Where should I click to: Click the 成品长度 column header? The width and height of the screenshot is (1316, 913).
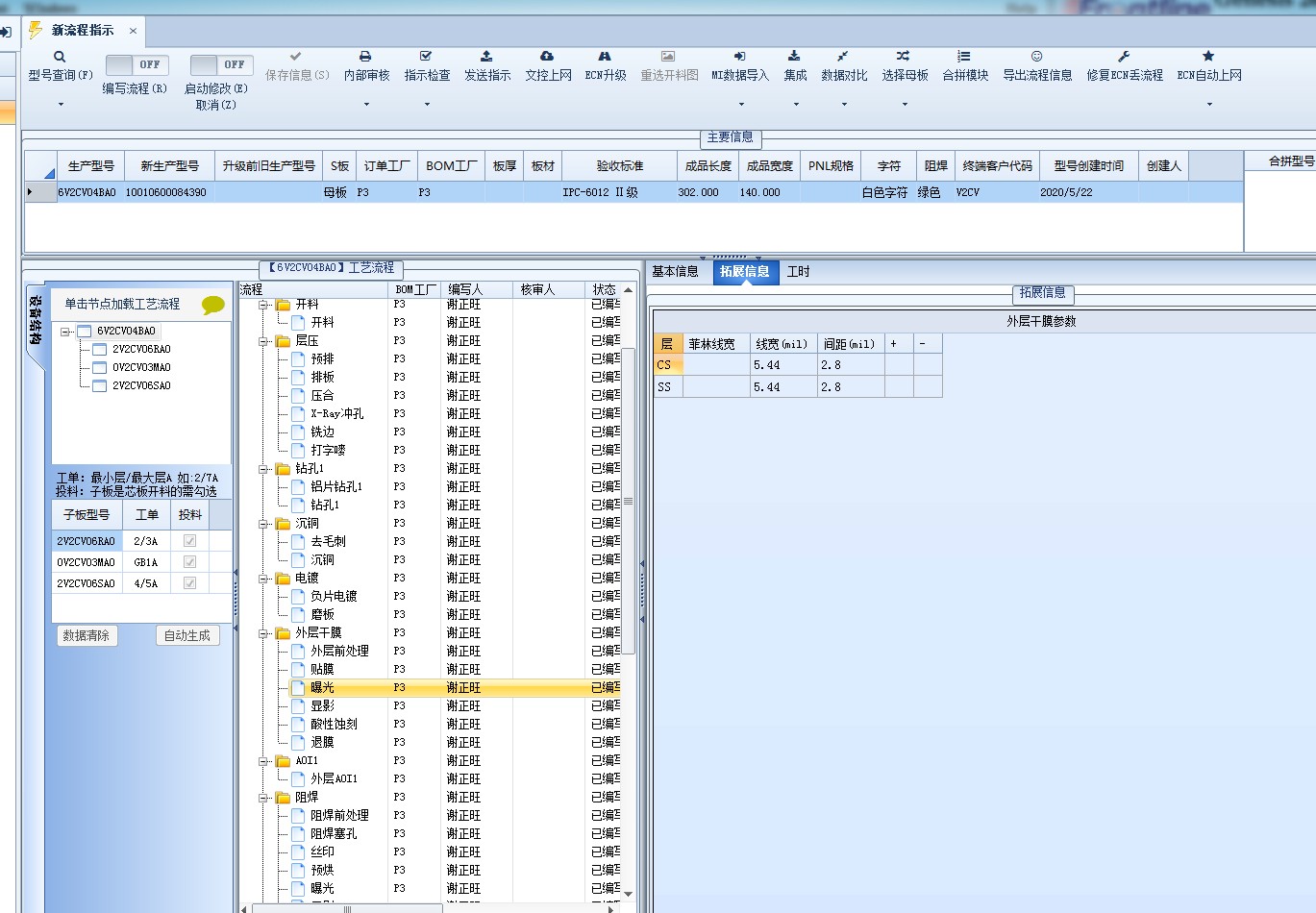[x=708, y=166]
